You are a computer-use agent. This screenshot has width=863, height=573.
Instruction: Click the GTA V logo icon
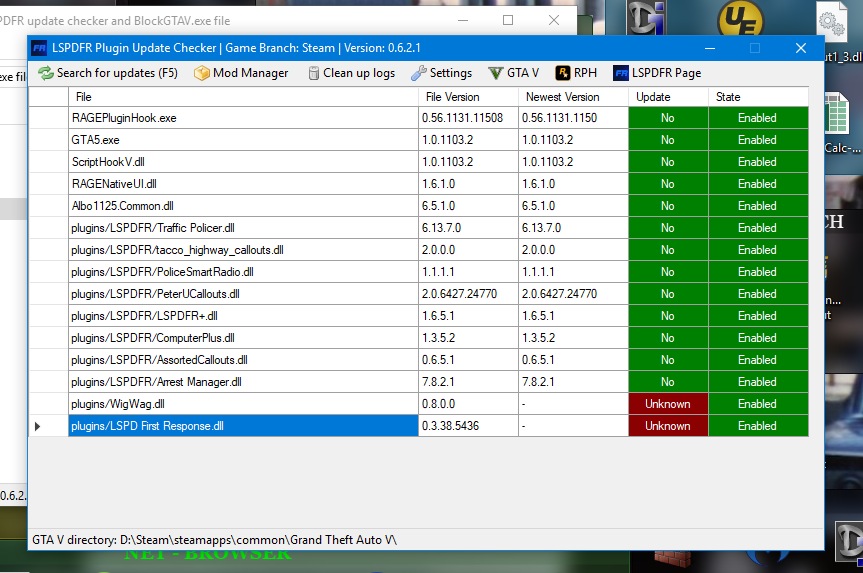pyautogui.click(x=496, y=73)
